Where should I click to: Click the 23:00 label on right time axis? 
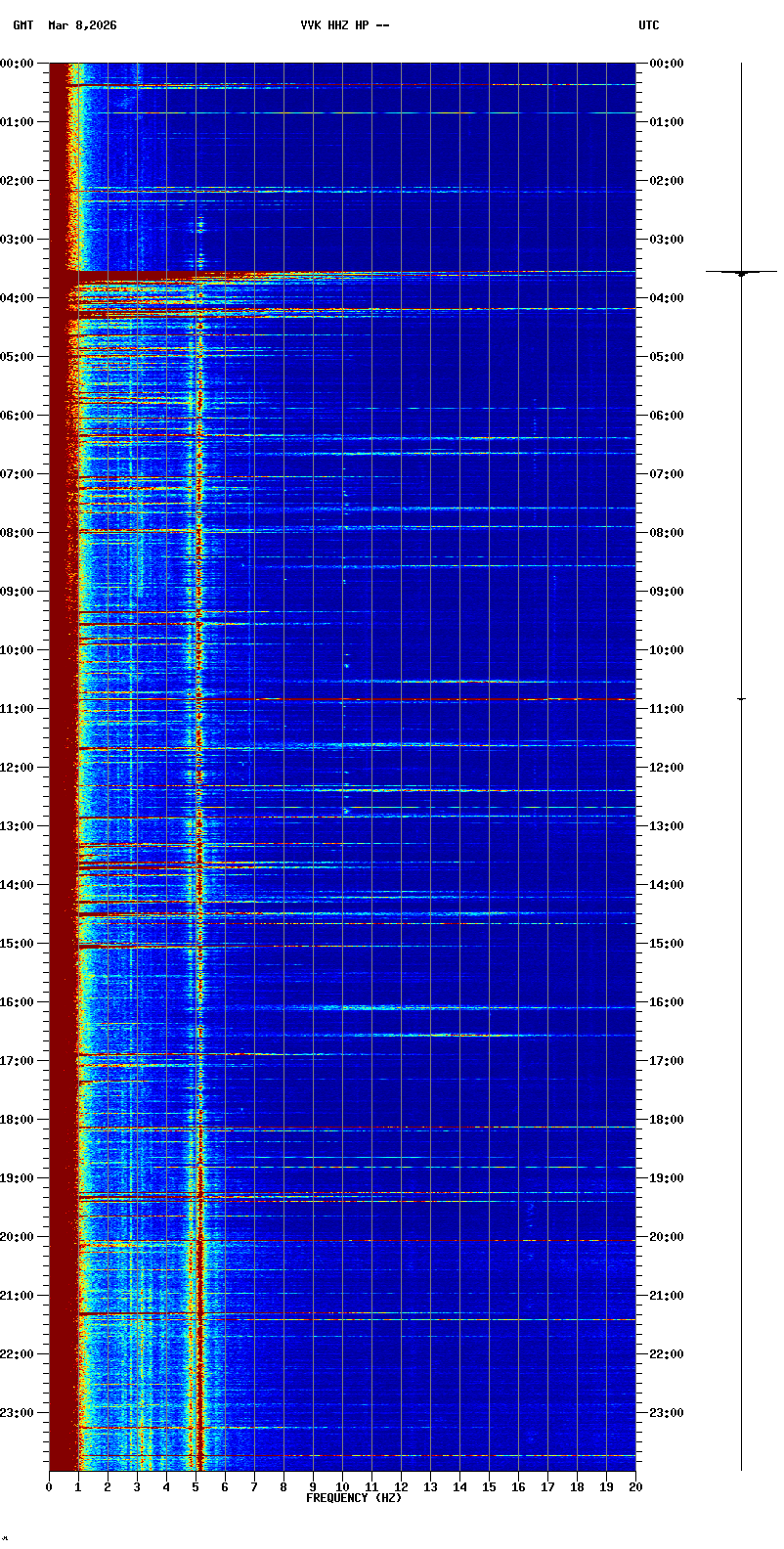point(667,1413)
